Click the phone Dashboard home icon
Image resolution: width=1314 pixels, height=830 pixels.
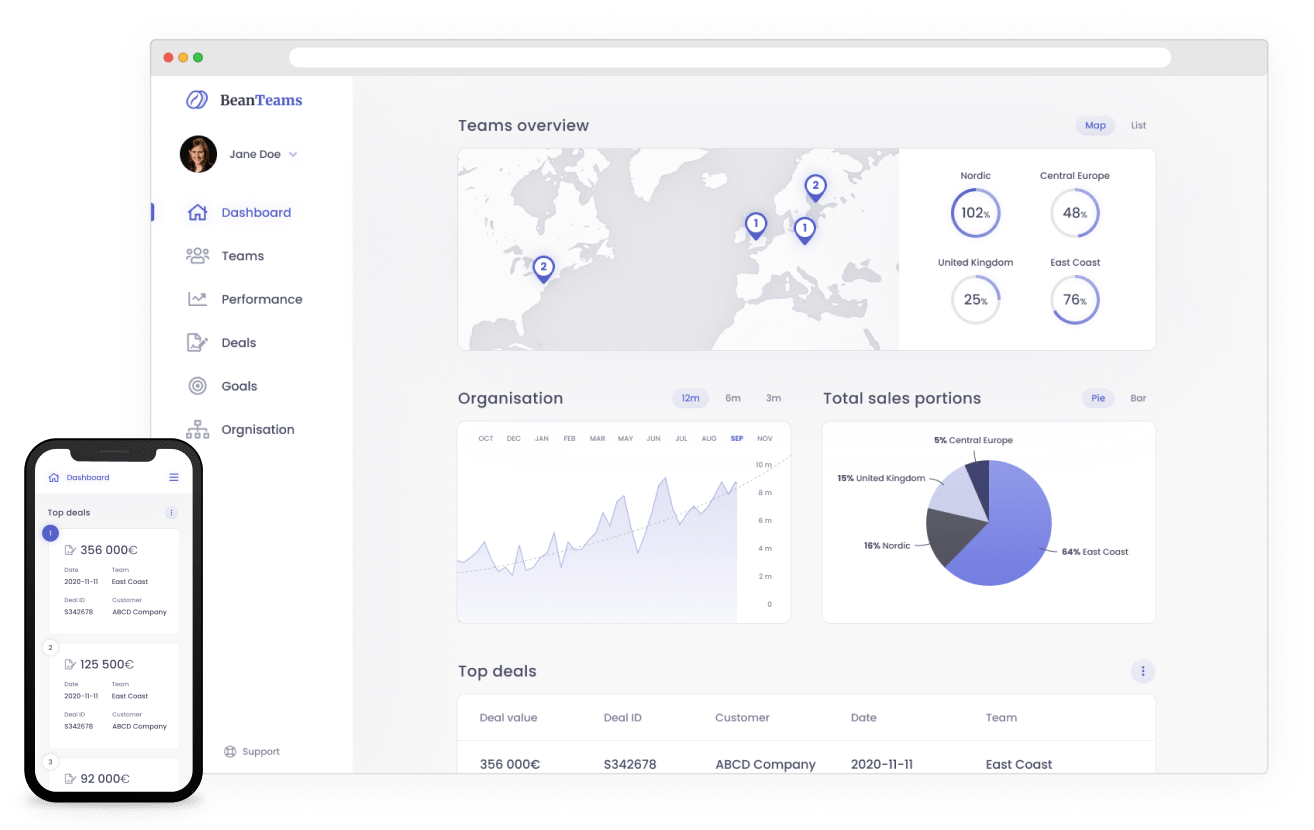coord(54,477)
